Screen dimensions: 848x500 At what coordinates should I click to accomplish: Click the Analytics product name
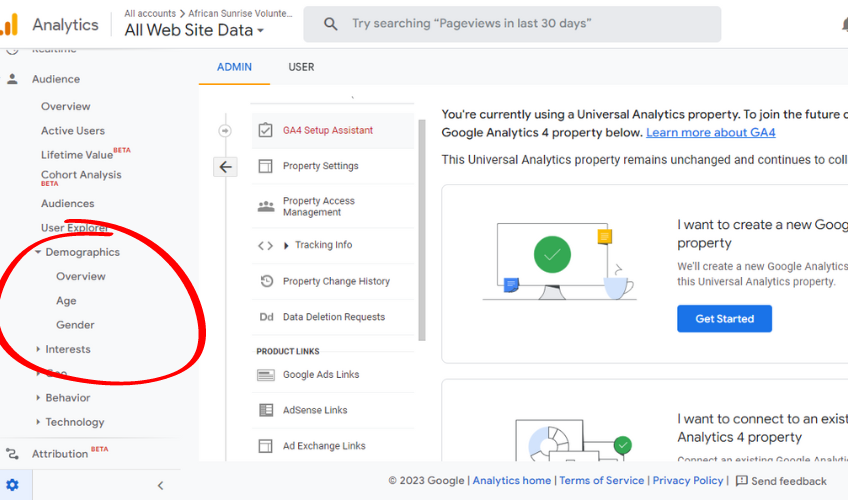click(x=65, y=25)
